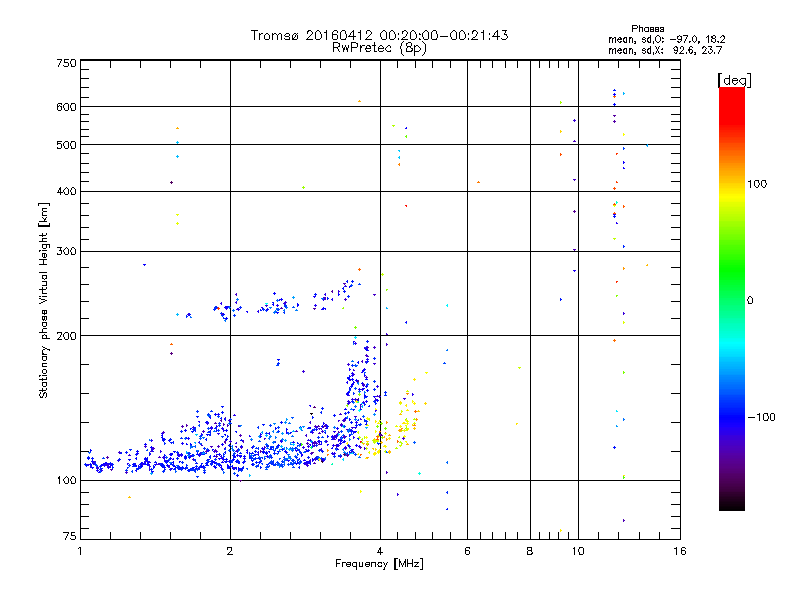800x600 pixels.
Task: Click the x-axis tick label '16'
Action: 680,551
